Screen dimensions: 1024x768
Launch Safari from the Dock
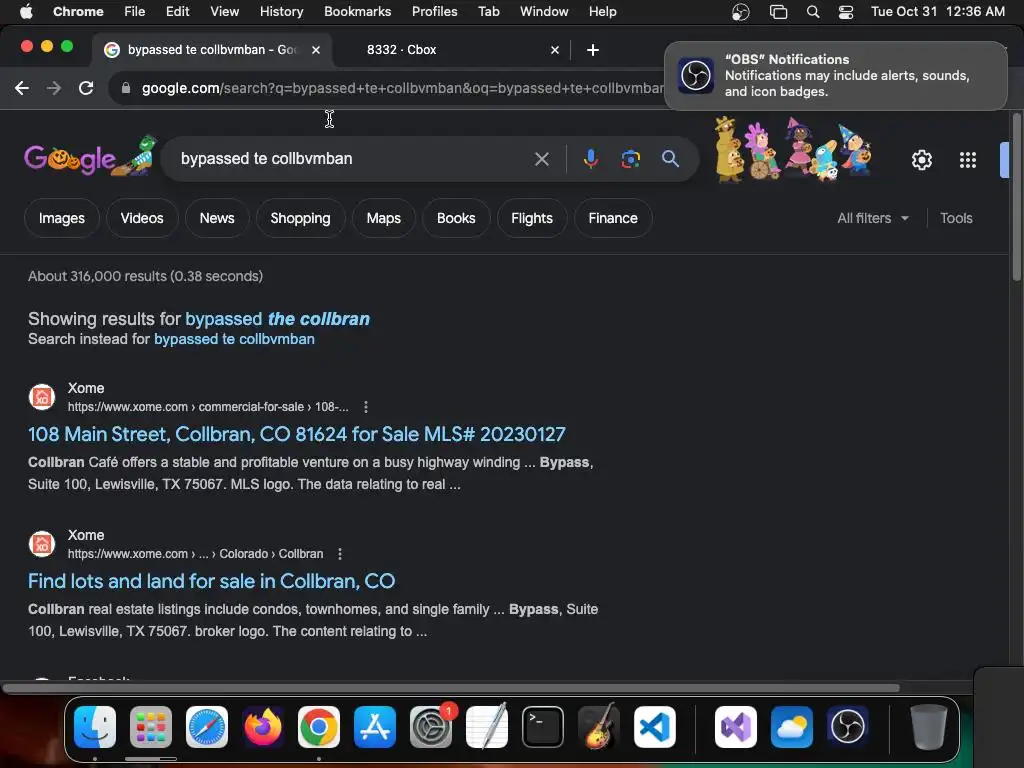pos(207,727)
